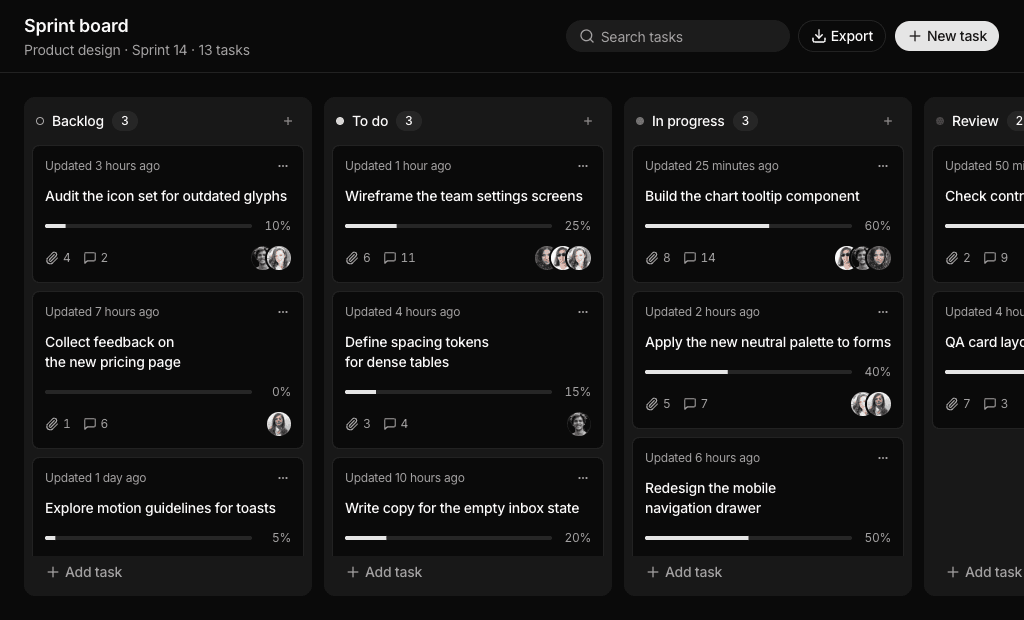Click the search magnifier icon
The image size is (1024, 620).
pyautogui.click(x=586, y=37)
